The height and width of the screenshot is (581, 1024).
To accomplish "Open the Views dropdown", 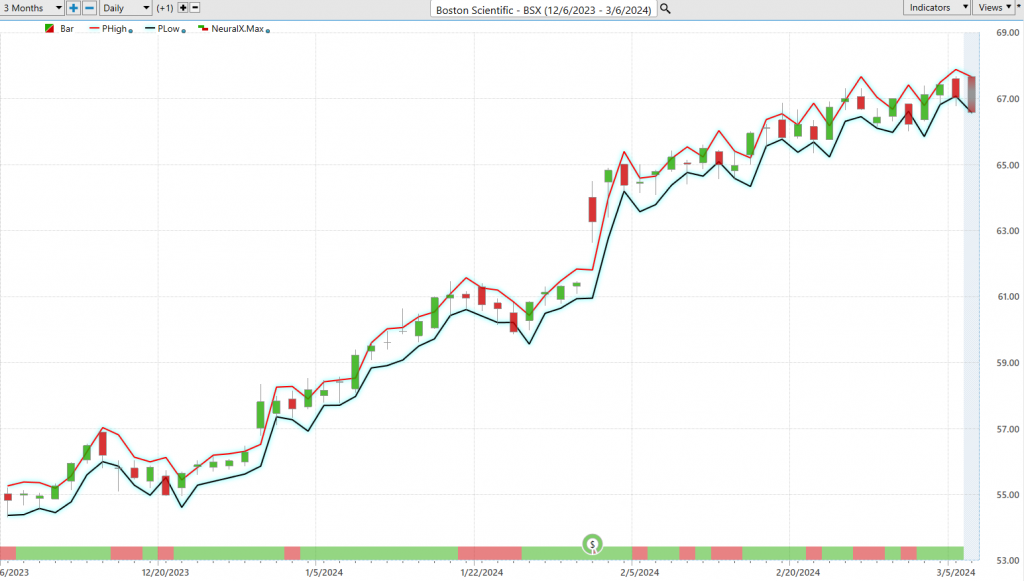I will [995, 7].
